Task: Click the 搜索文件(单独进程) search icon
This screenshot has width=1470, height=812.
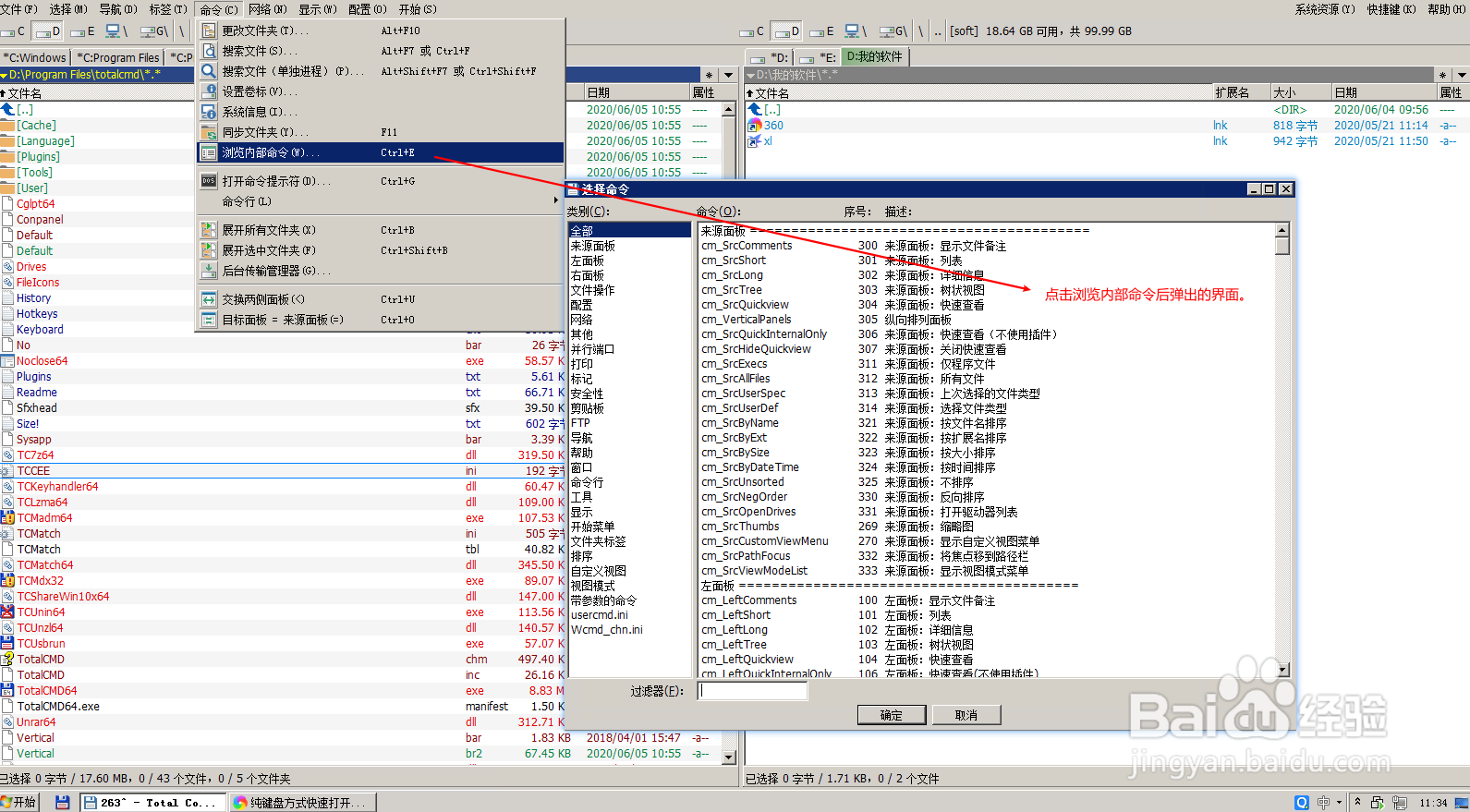Action: coord(209,71)
